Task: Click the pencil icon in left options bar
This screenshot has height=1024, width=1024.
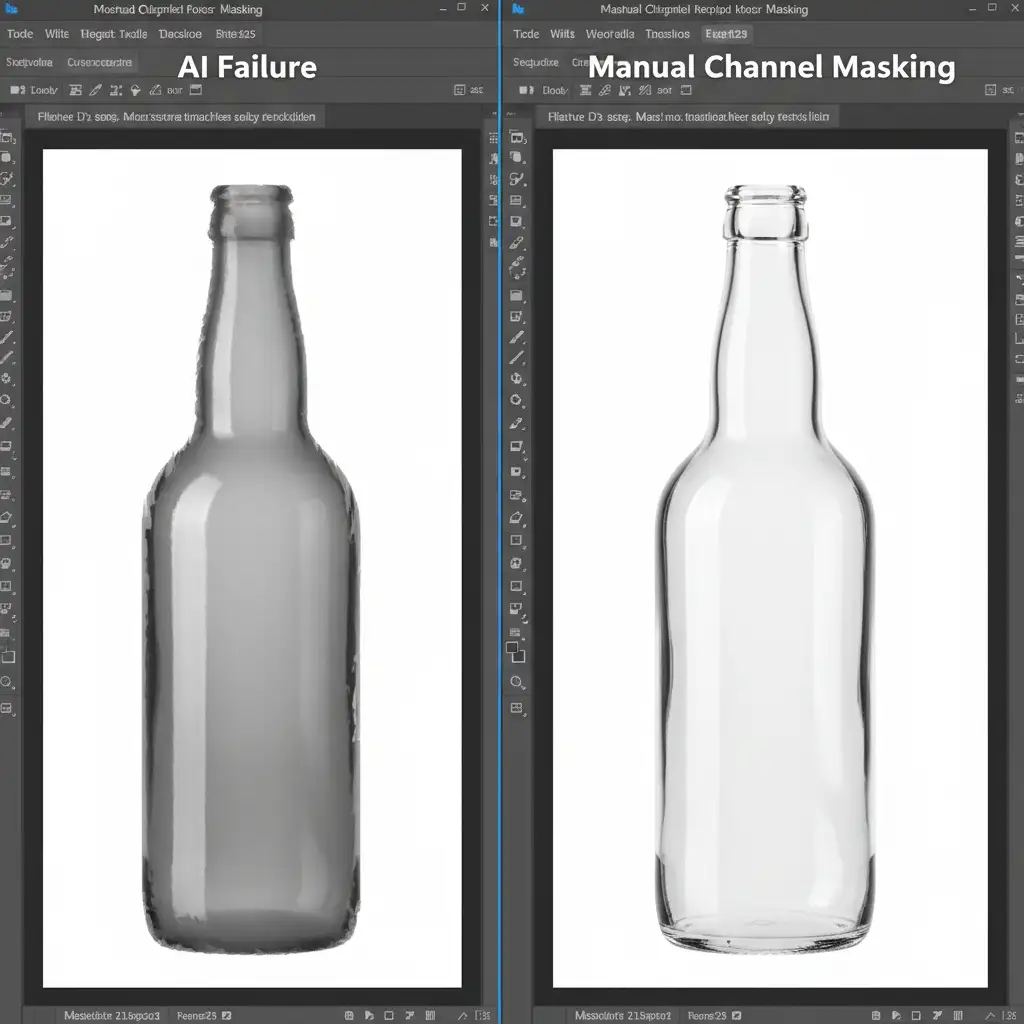Action: pyautogui.click(x=96, y=90)
